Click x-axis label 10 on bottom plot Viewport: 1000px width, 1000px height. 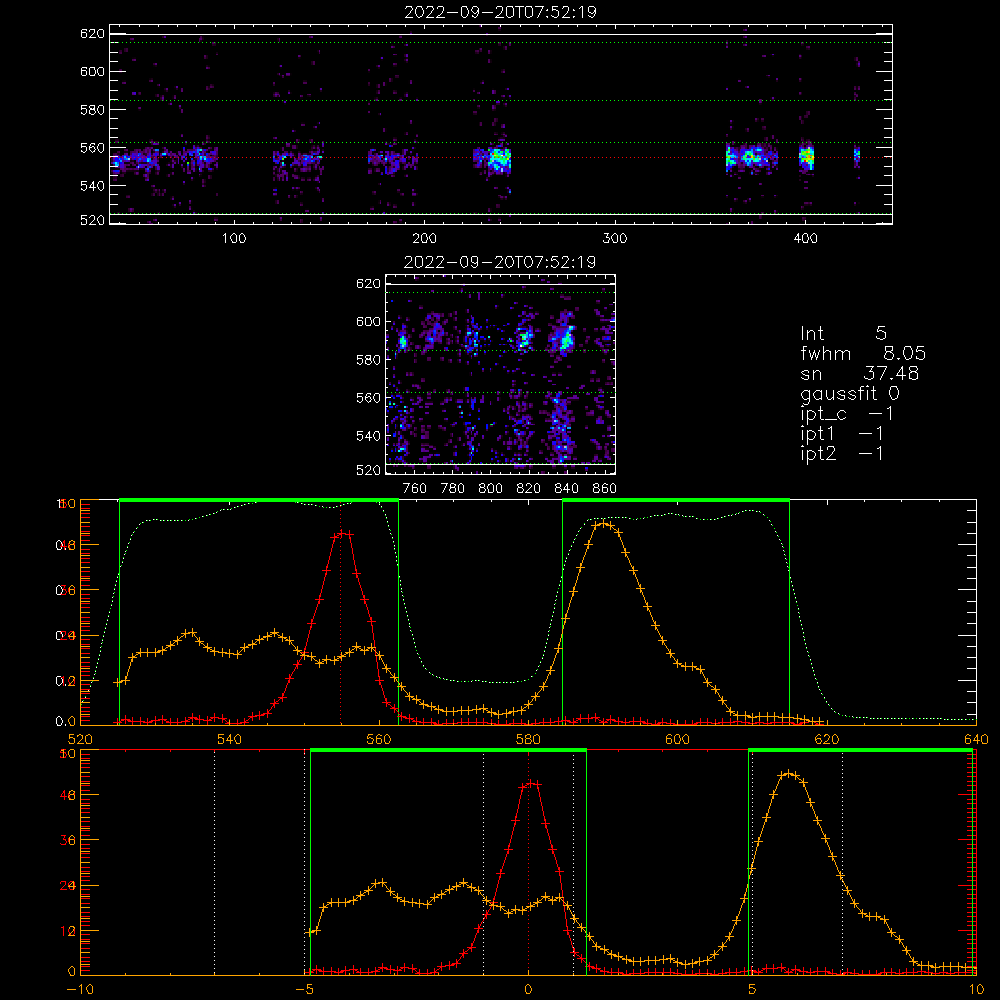point(976,990)
